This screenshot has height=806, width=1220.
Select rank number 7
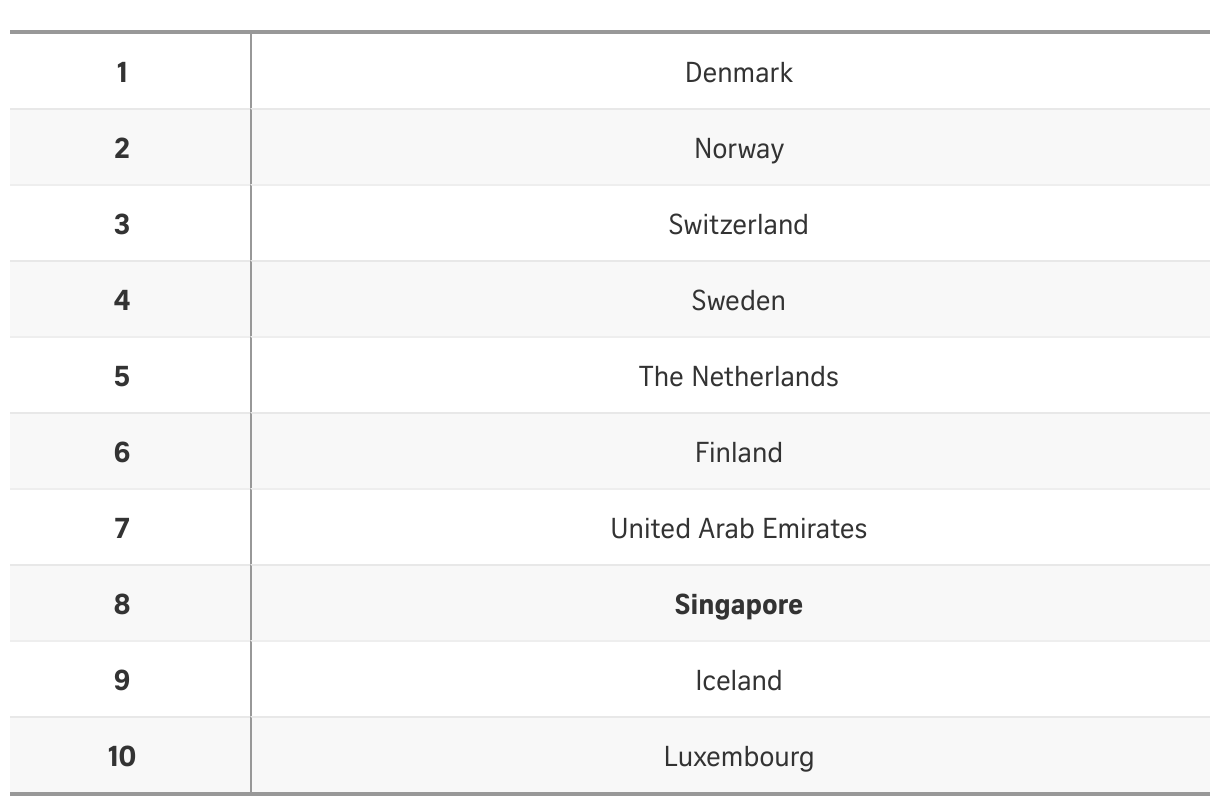[x=122, y=529]
